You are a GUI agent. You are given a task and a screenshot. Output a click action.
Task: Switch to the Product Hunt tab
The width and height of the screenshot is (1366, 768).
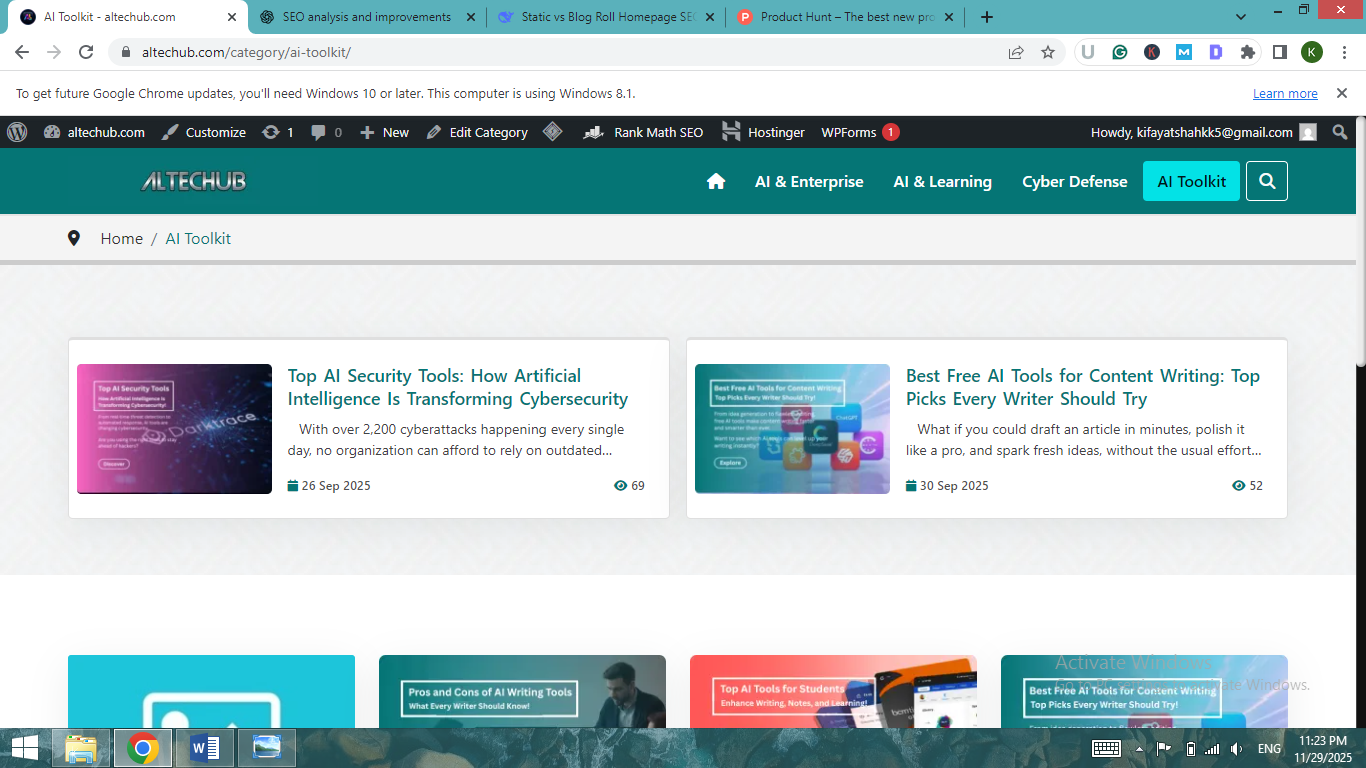point(847,17)
